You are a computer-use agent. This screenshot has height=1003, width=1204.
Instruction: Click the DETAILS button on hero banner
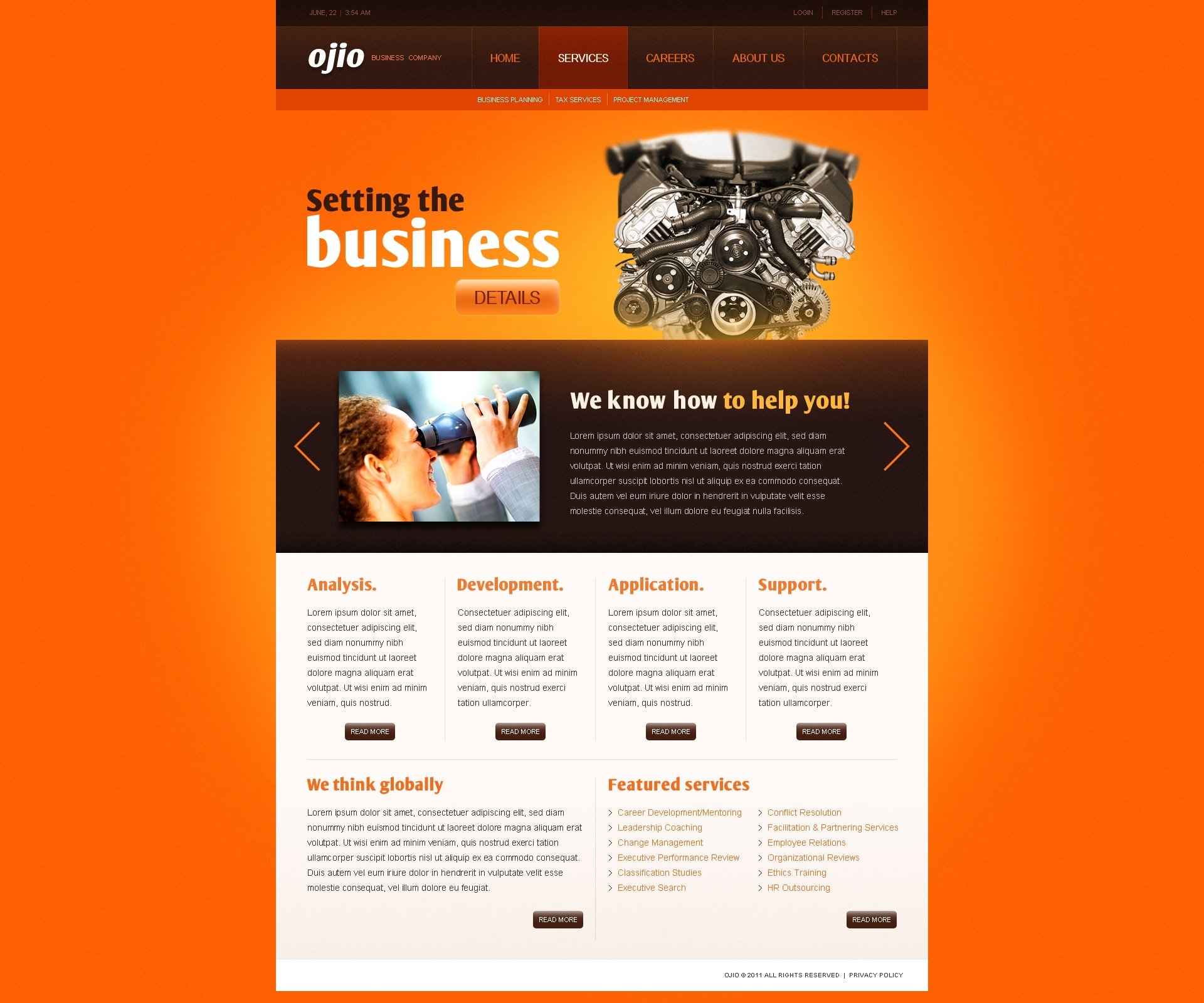(506, 296)
